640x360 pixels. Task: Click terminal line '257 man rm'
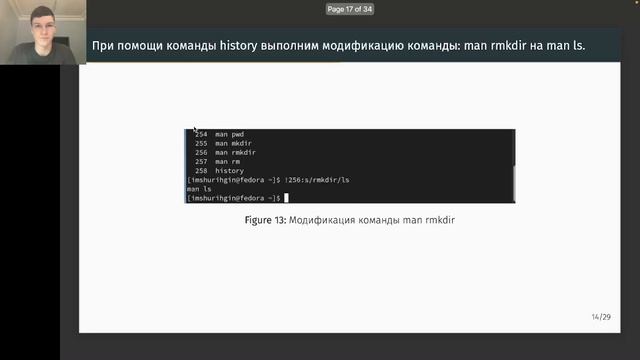coord(217,162)
